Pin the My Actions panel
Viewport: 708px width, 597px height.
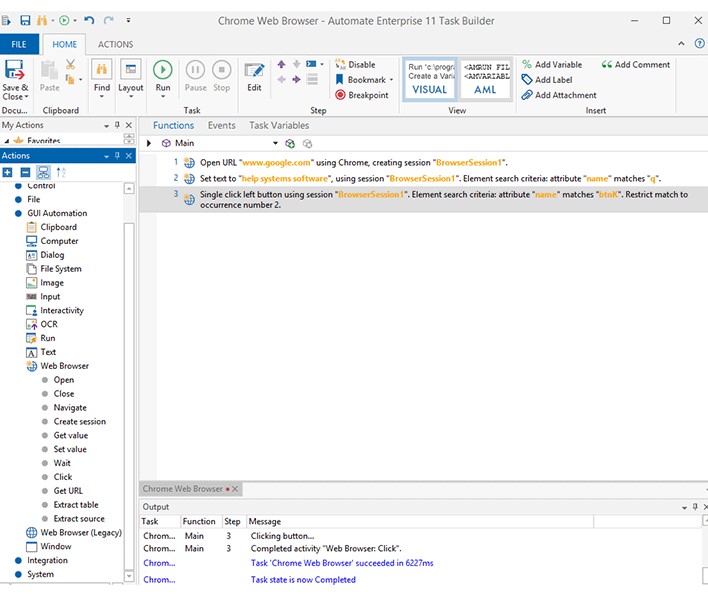pos(117,125)
